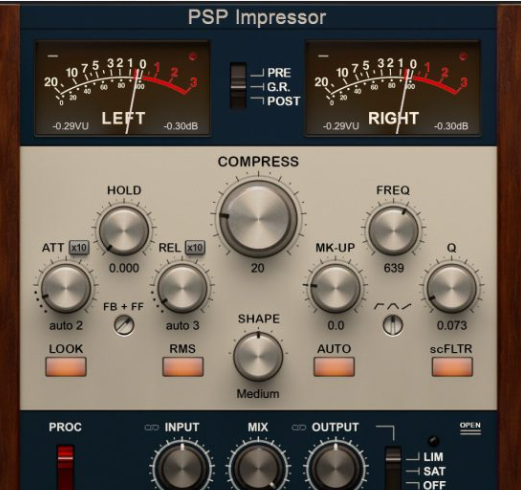
Task: Click the filter type selector under FREQ
Action: point(393,325)
